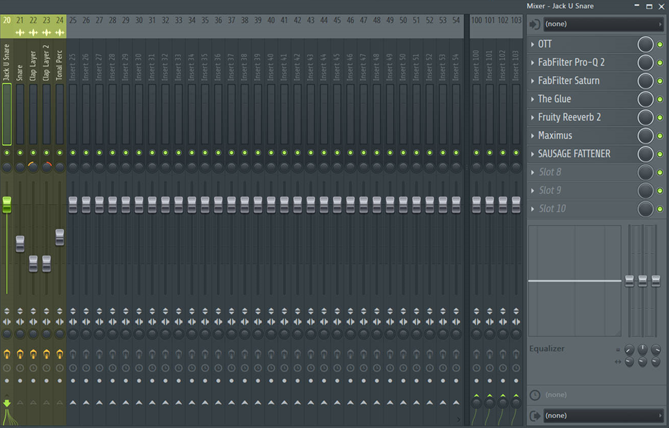Mute Insert 35 with its green LED

pos(205,153)
